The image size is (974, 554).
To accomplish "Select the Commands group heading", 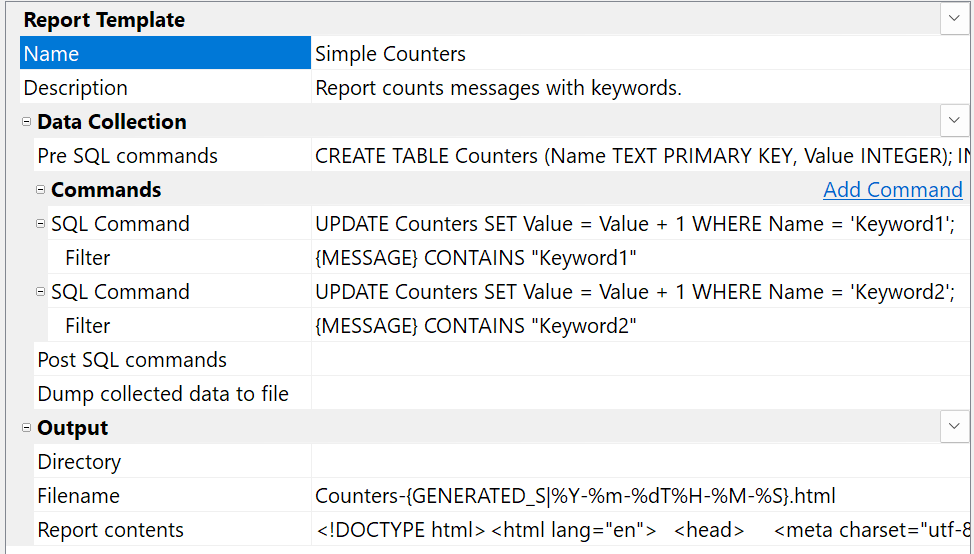I will click(106, 190).
